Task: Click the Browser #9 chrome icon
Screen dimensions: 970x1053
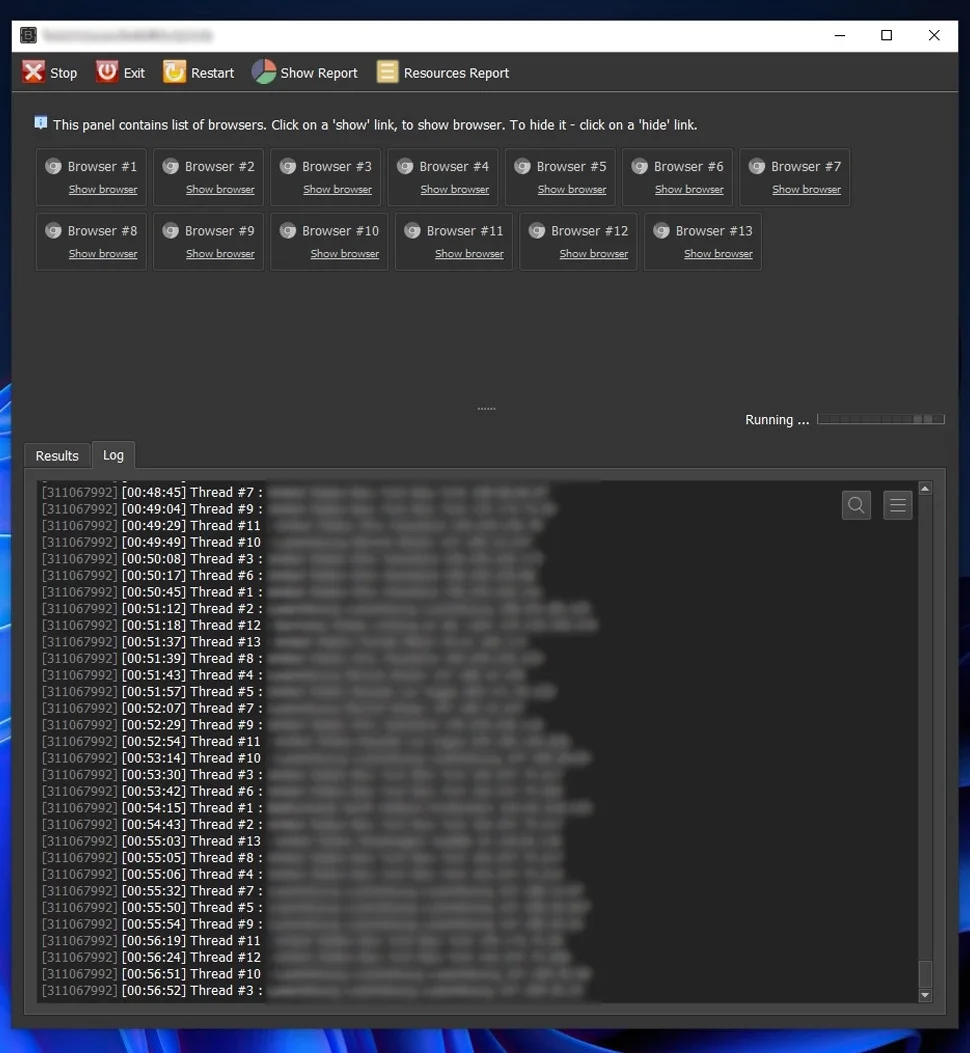Action: point(171,231)
